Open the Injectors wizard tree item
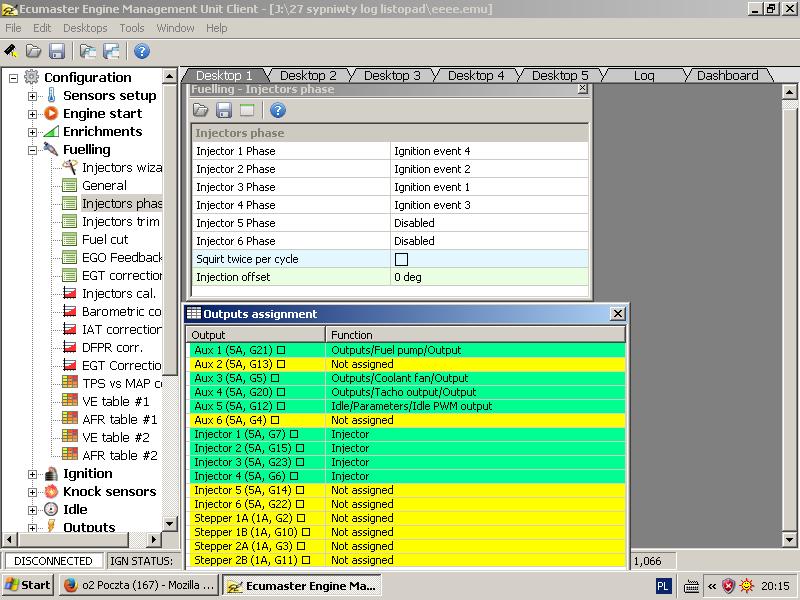The width and height of the screenshot is (800, 600). tap(120, 167)
